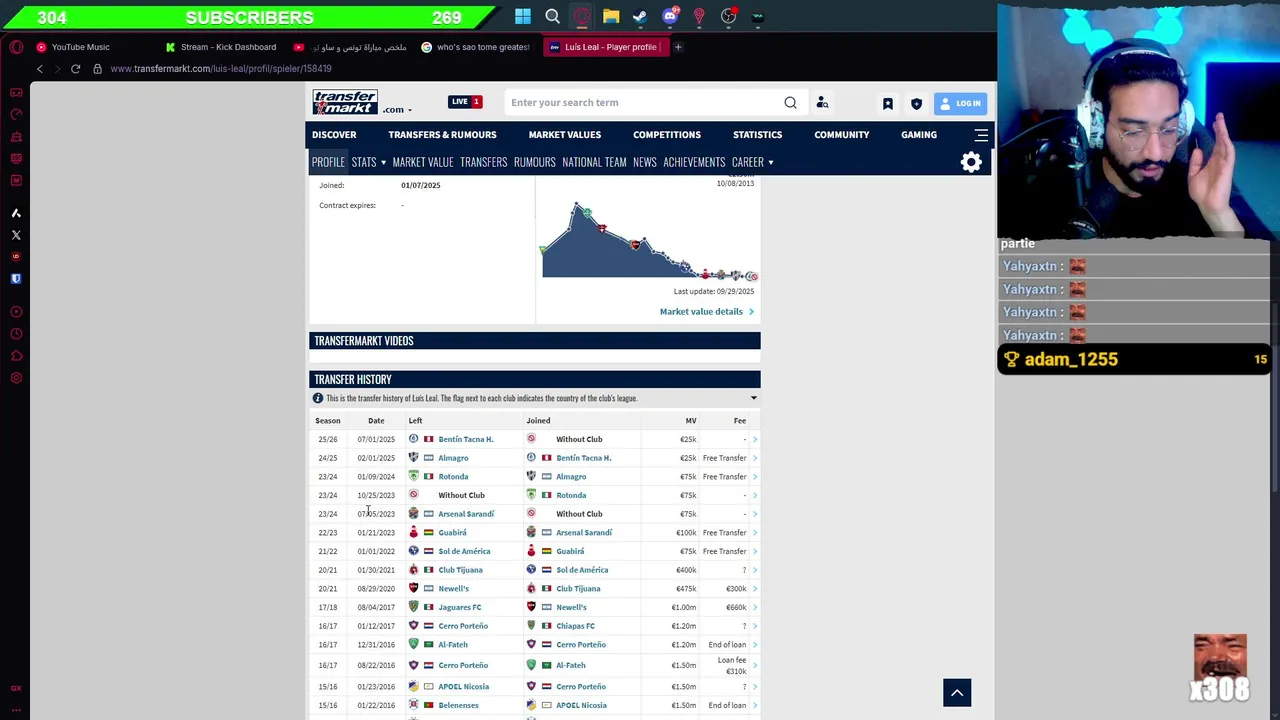Launch Steam from the taskbar
Viewport: 1280px width, 720px height.
click(640, 16)
